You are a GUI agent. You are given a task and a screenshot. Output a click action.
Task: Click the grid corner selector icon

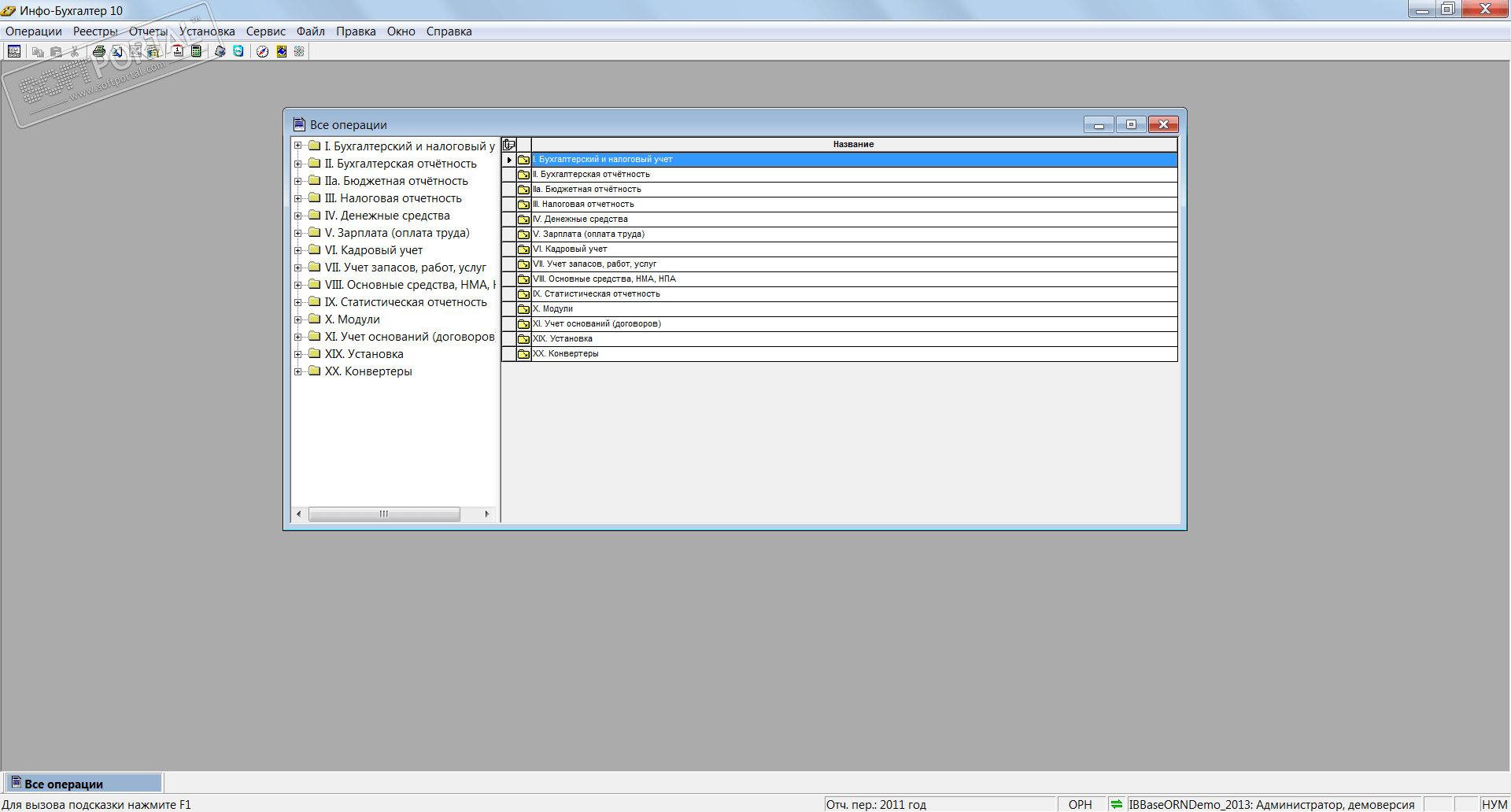coord(509,145)
